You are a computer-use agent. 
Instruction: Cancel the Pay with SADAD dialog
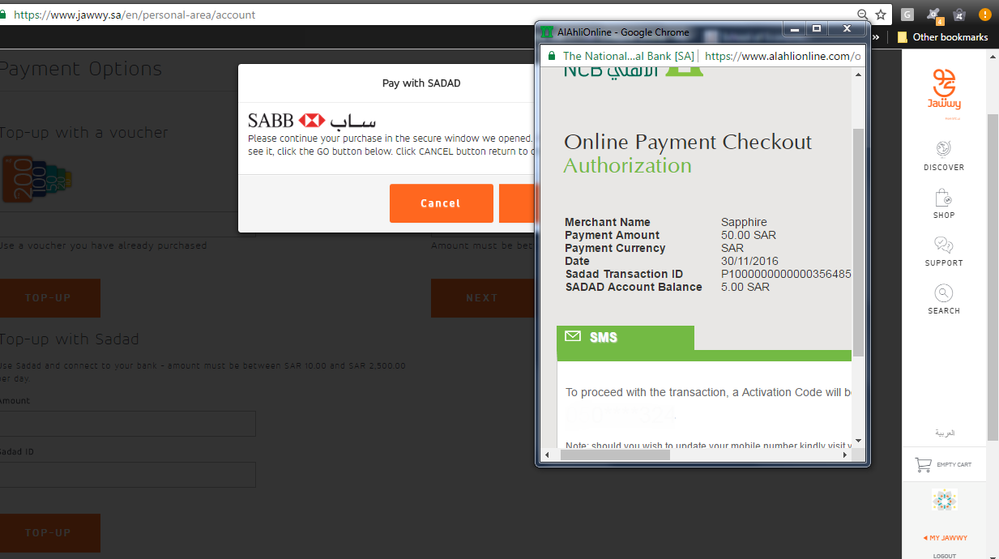(x=441, y=203)
